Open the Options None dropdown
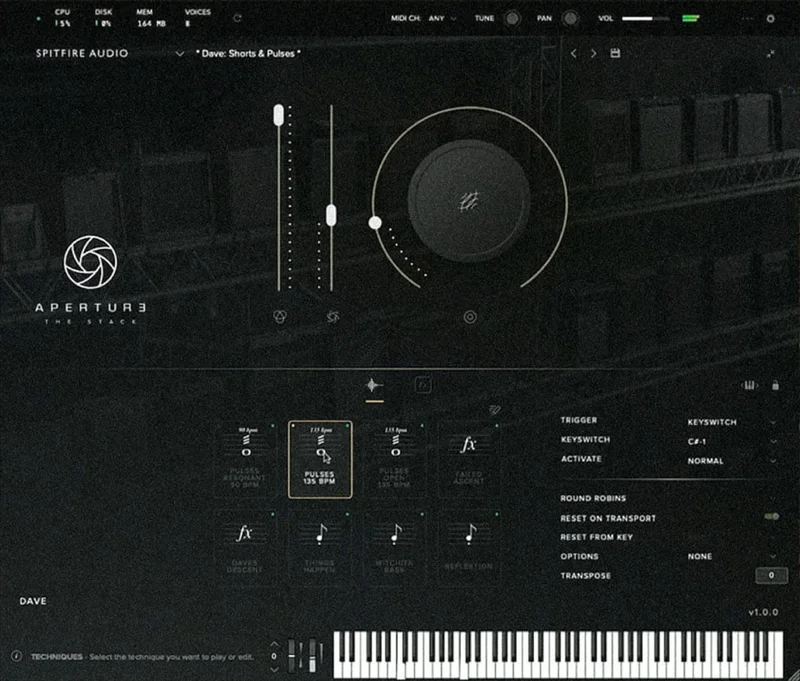Screen dimensions: 800x681 732,557
